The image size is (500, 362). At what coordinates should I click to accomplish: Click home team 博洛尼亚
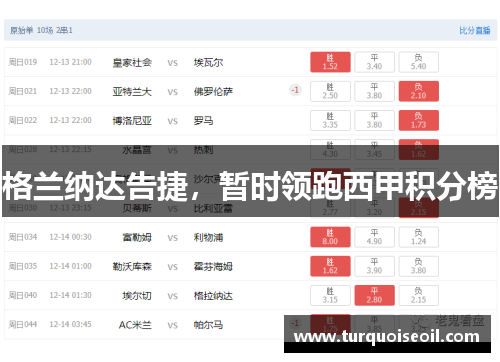(x=132, y=121)
